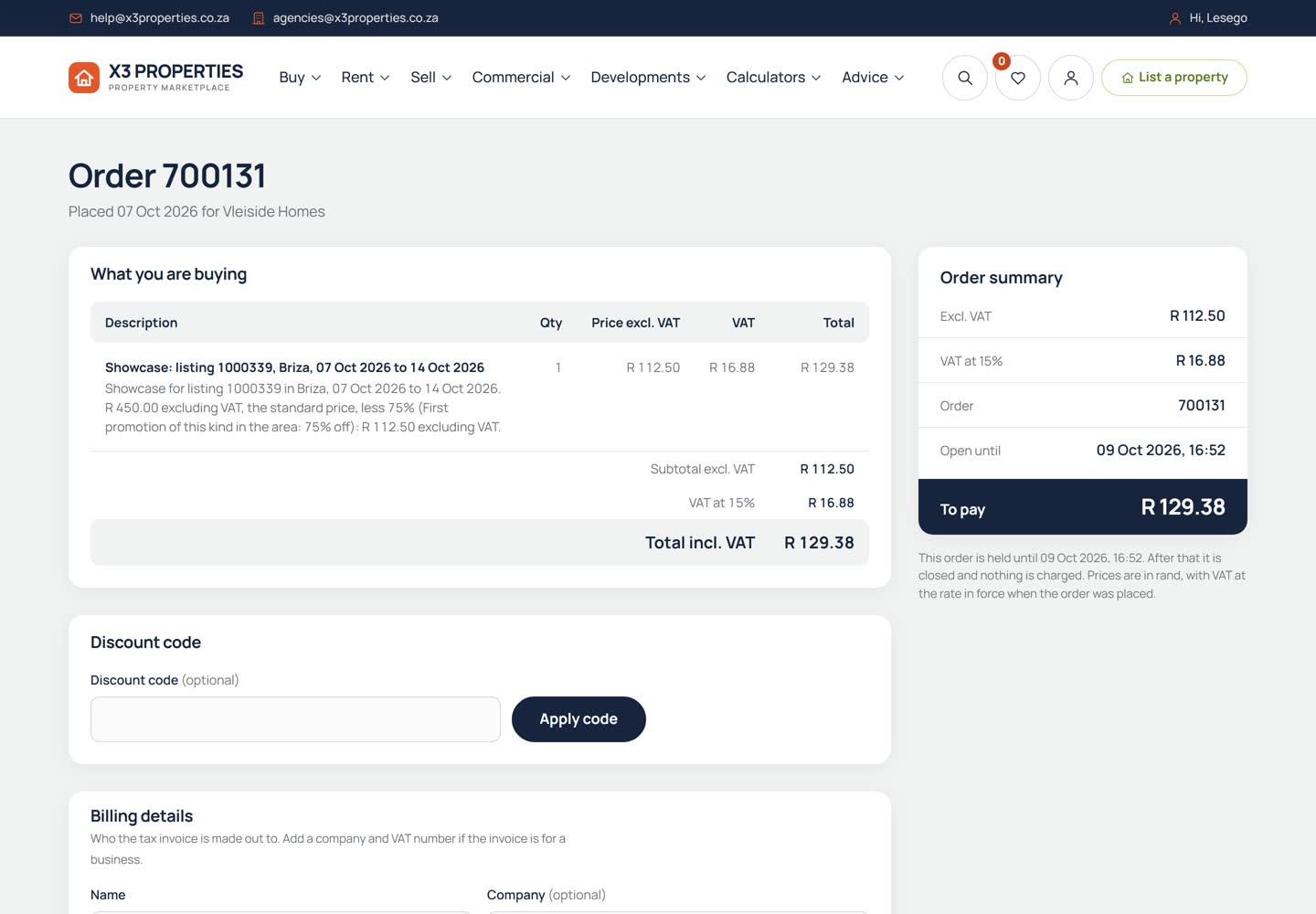Viewport: 1316px width, 914px height.
Task: Open the Advice menu
Action: click(x=873, y=78)
